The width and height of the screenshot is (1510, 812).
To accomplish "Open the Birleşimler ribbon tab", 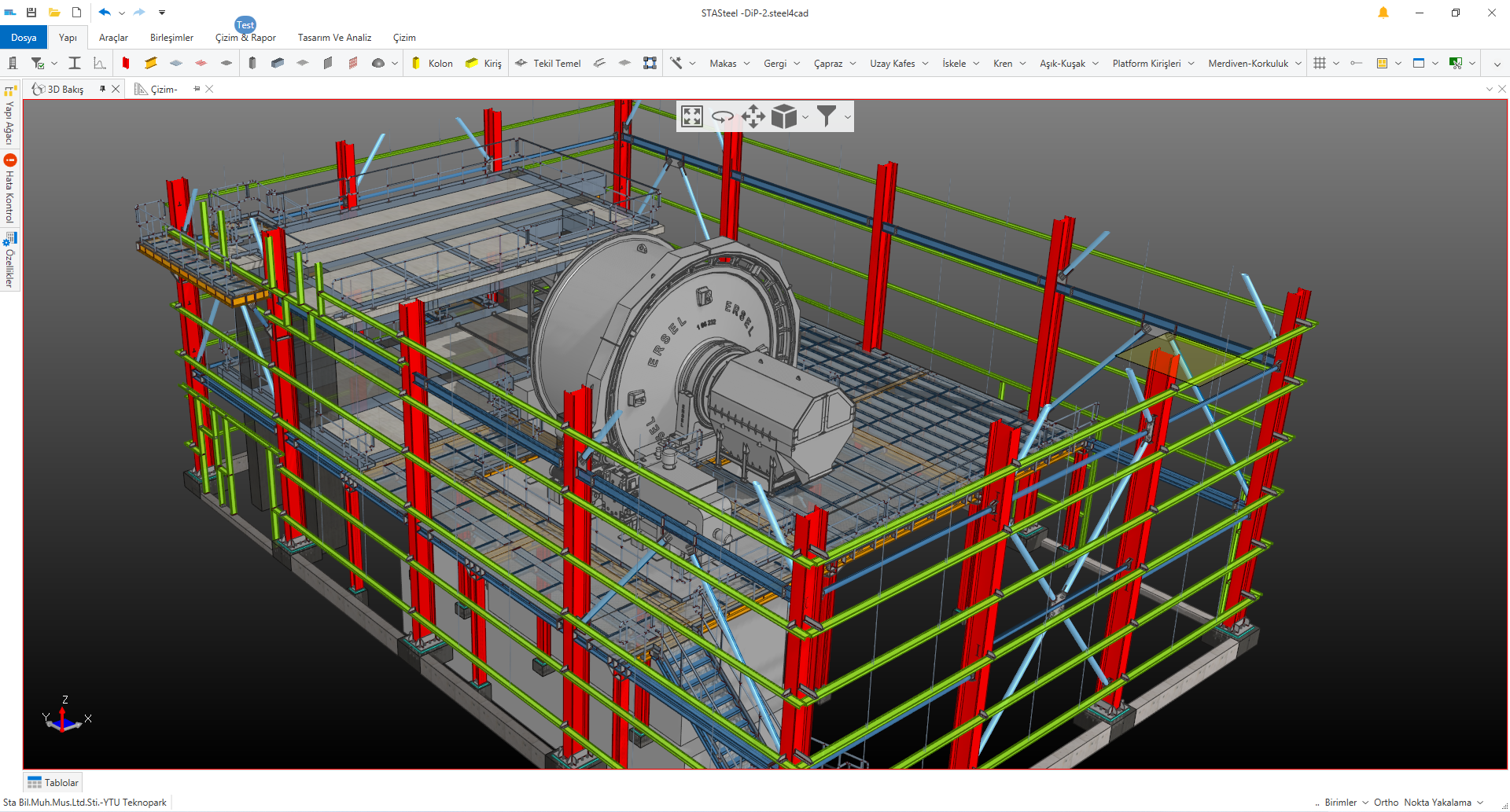I will click(171, 38).
